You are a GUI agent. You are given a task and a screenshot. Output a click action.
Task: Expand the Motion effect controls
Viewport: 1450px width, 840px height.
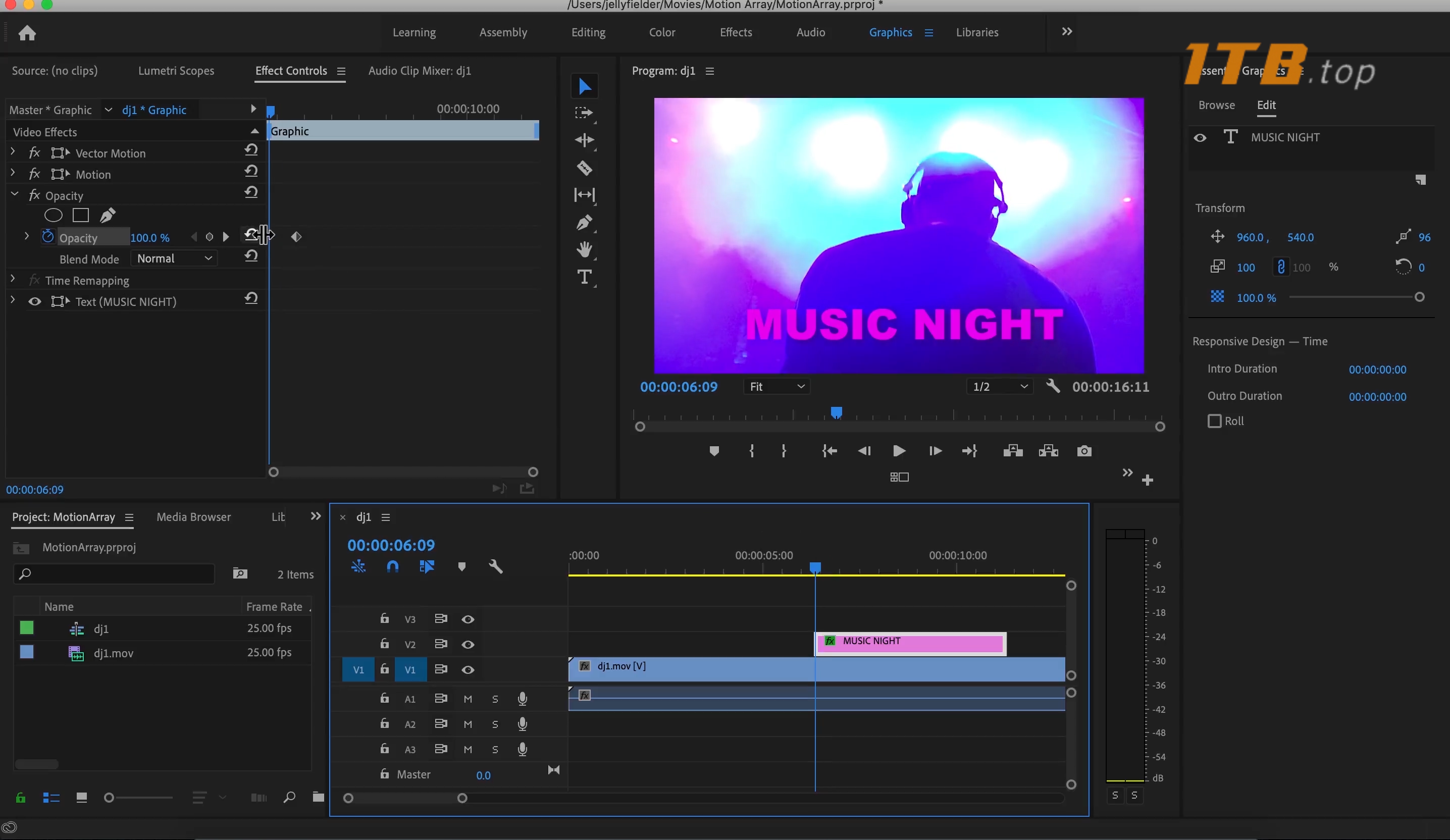click(12, 173)
